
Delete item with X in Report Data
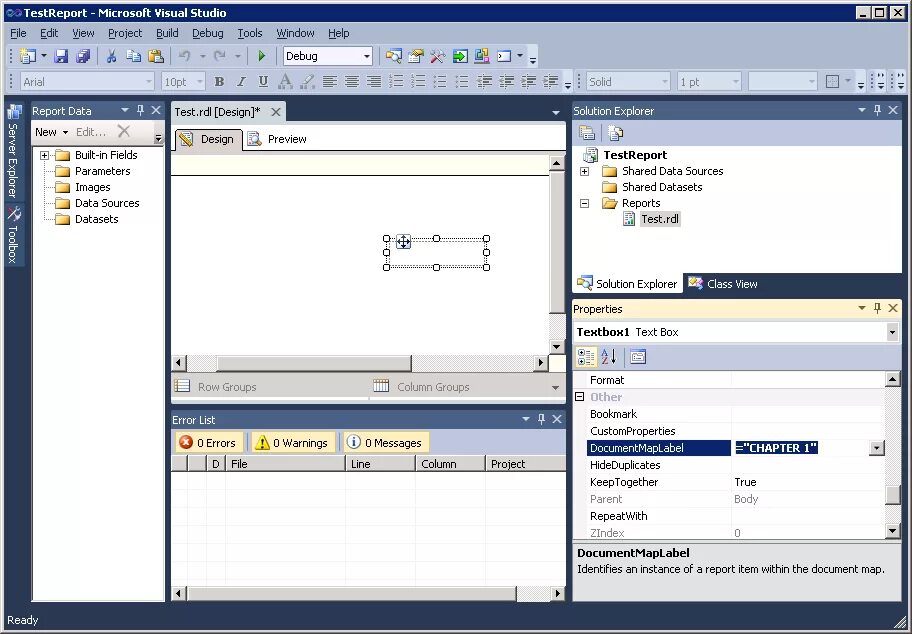coord(124,131)
